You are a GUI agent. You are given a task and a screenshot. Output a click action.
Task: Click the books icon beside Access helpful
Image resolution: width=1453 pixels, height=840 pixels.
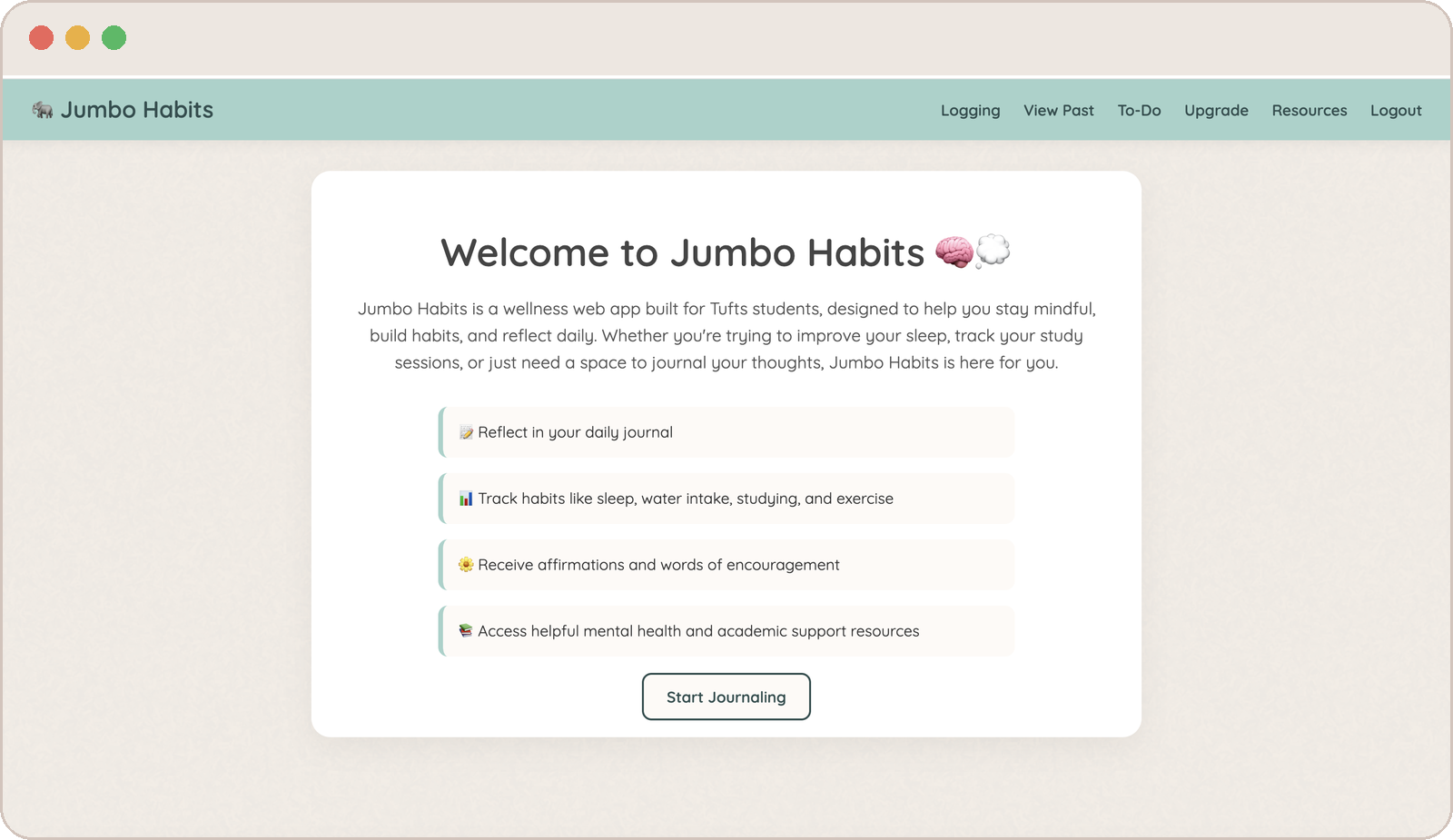[x=466, y=631]
